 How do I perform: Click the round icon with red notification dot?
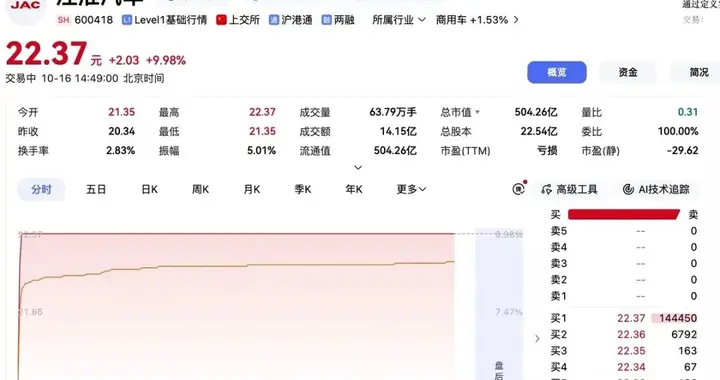tap(519, 188)
